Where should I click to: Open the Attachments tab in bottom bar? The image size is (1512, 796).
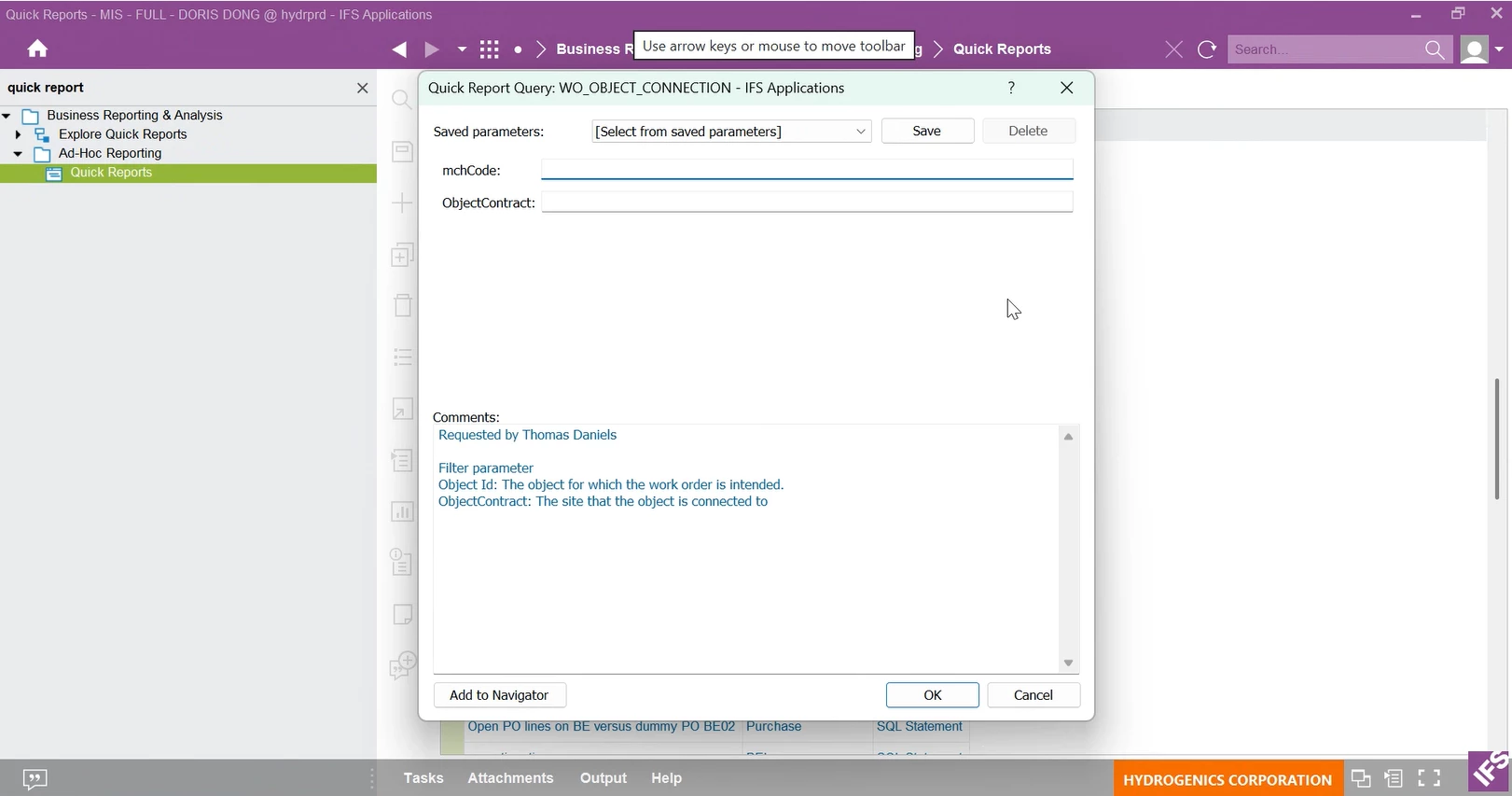pos(510,778)
